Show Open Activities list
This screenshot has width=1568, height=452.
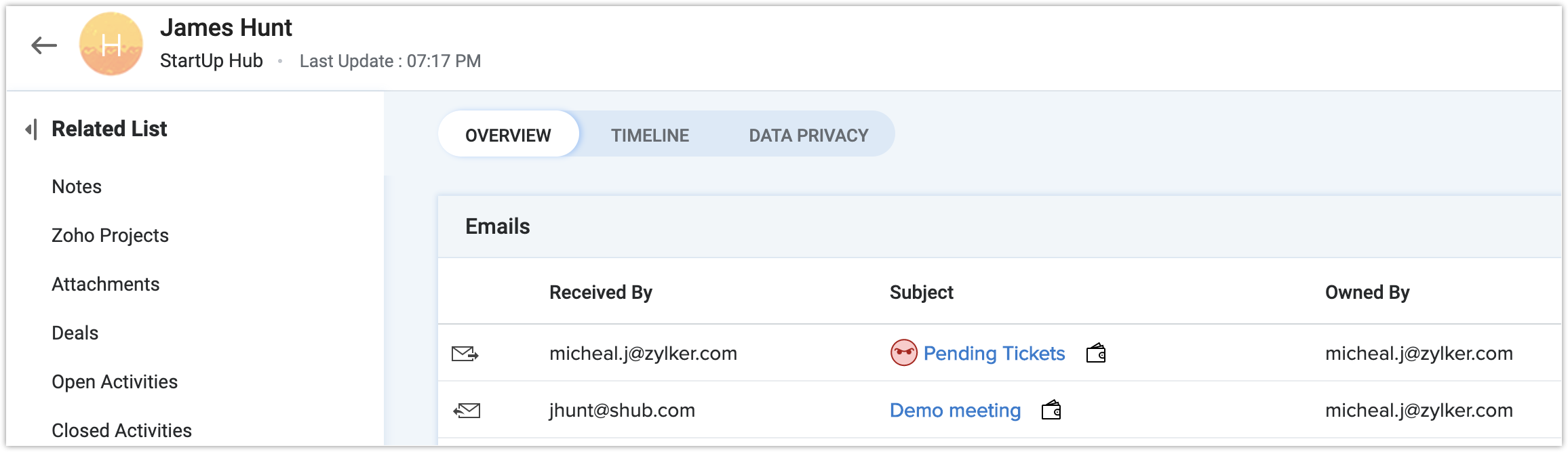[115, 382]
